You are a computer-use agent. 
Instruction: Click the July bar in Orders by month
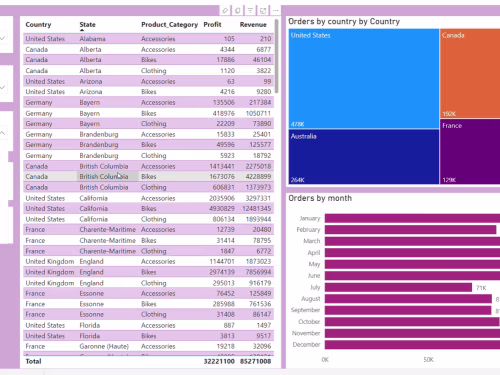(398, 287)
